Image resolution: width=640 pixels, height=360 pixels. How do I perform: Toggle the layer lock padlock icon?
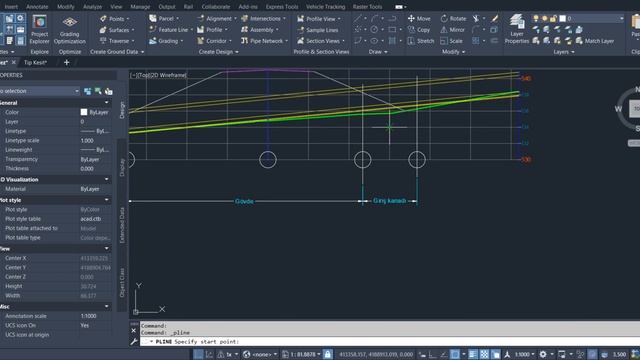553,18
